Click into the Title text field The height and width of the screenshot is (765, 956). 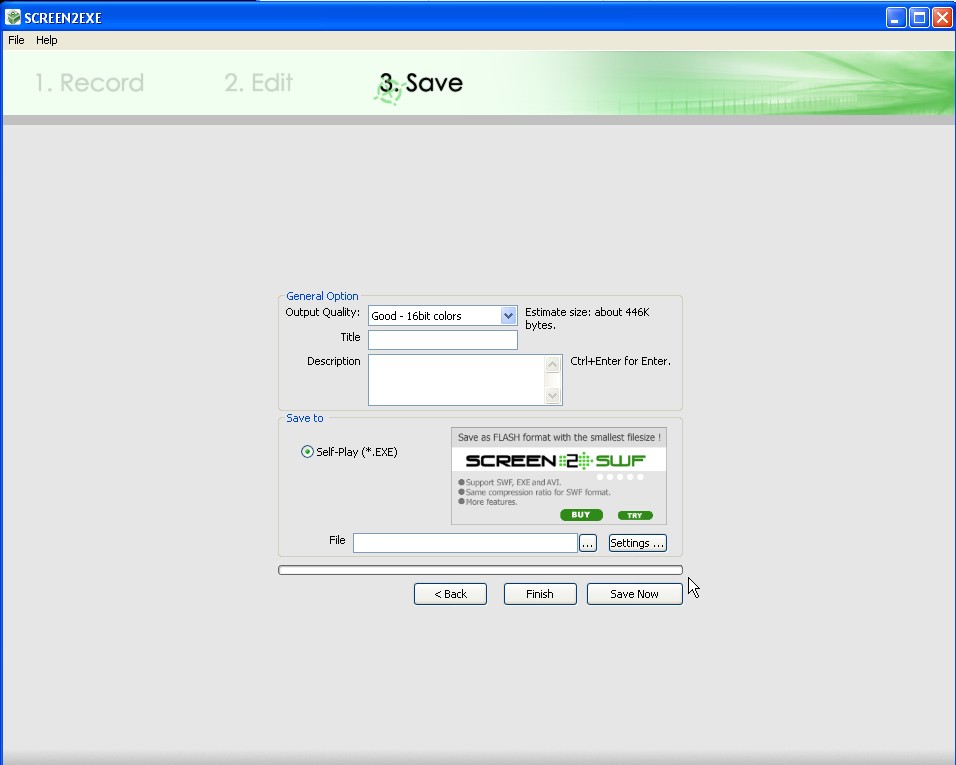pos(443,340)
